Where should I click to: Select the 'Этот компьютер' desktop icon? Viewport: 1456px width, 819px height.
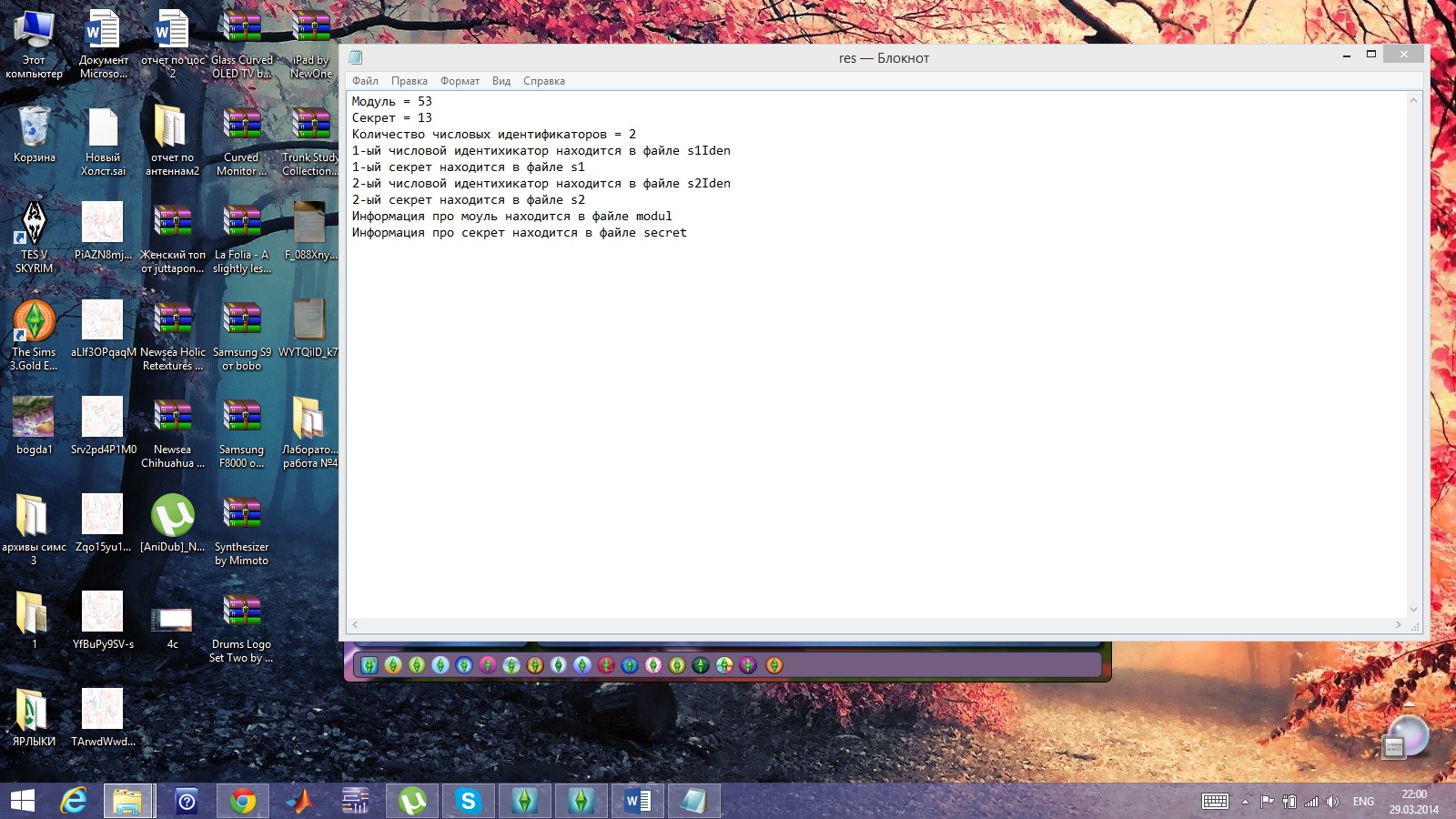tap(34, 44)
